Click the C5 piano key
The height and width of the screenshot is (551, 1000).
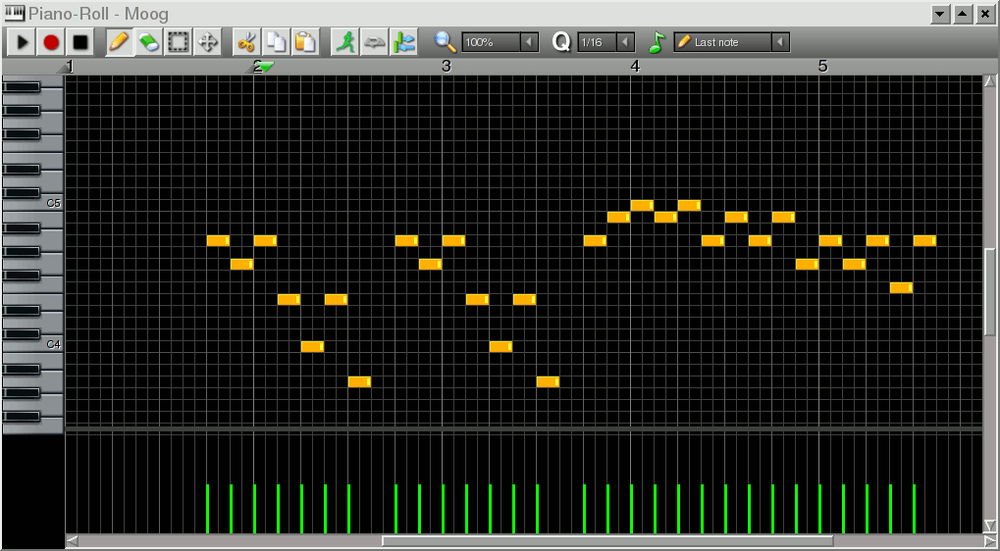[x=52, y=203]
